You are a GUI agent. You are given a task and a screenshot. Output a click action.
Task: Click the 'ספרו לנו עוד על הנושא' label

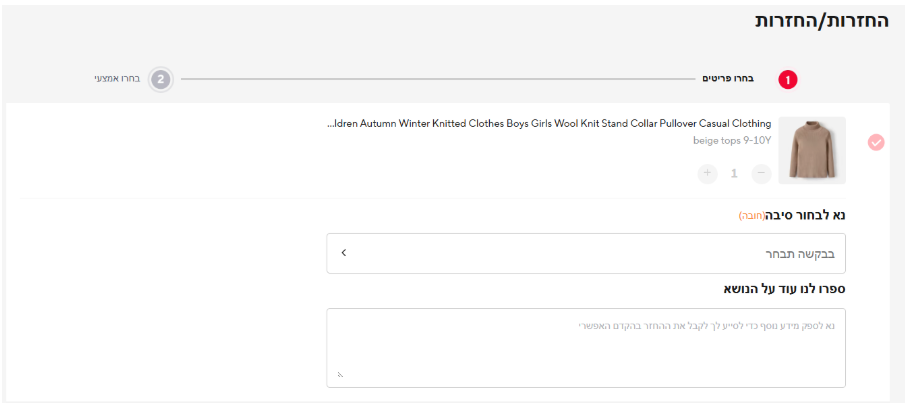(784, 289)
